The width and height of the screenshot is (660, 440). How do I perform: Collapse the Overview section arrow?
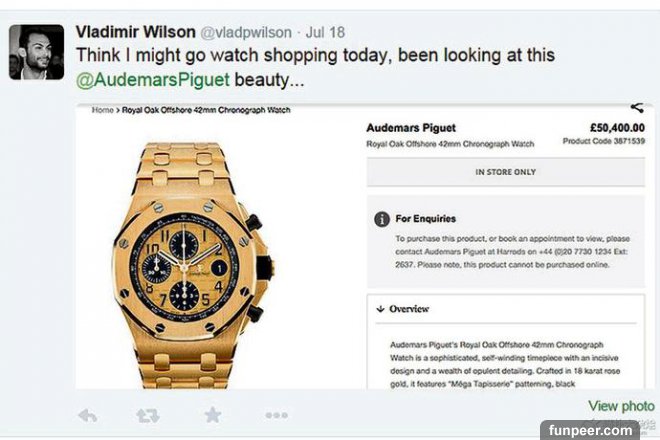point(381,309)
